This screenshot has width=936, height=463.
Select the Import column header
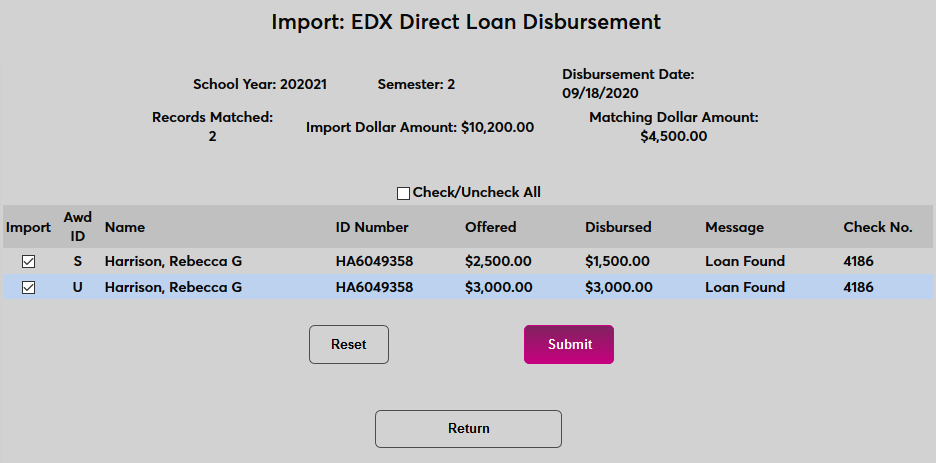(x=28, y=227)
